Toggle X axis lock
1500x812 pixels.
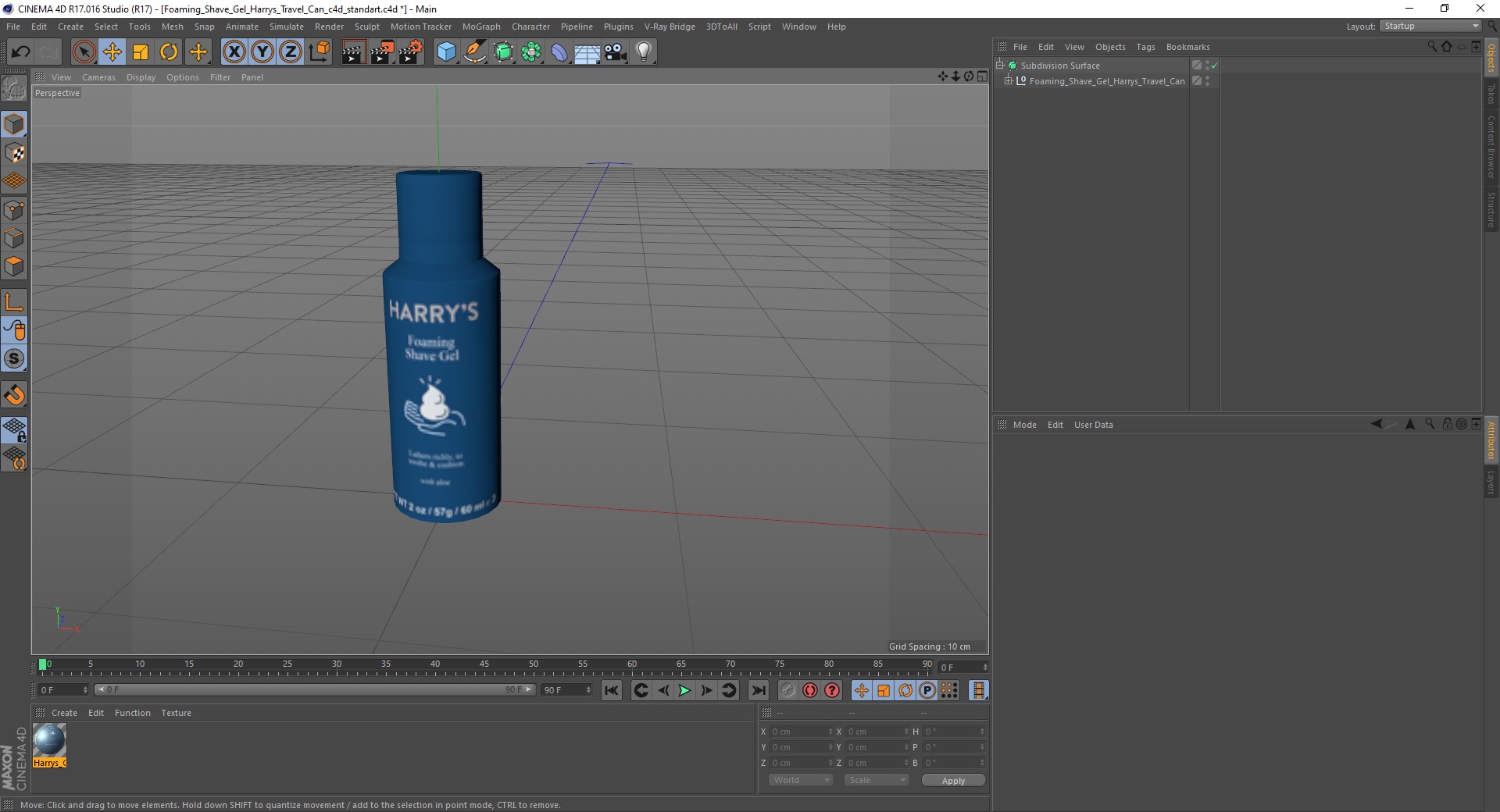click(x=234, y=52)
